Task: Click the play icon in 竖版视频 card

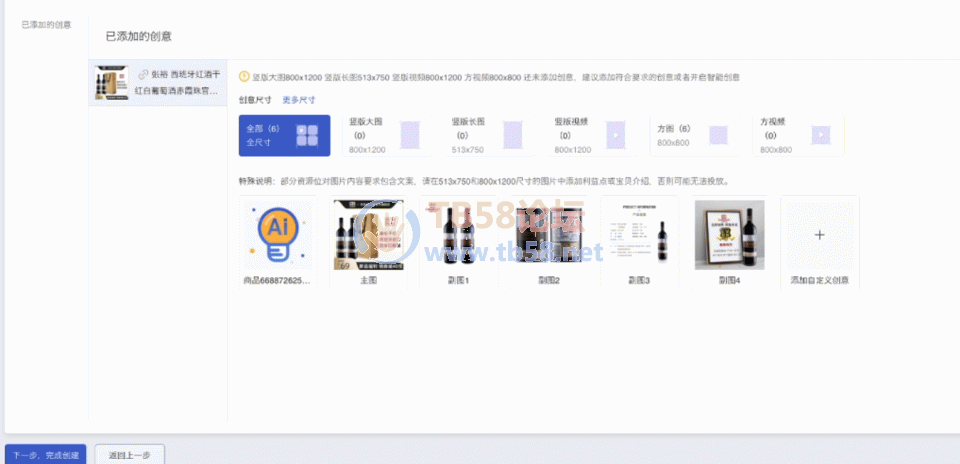Action: [x=615, y=136]
